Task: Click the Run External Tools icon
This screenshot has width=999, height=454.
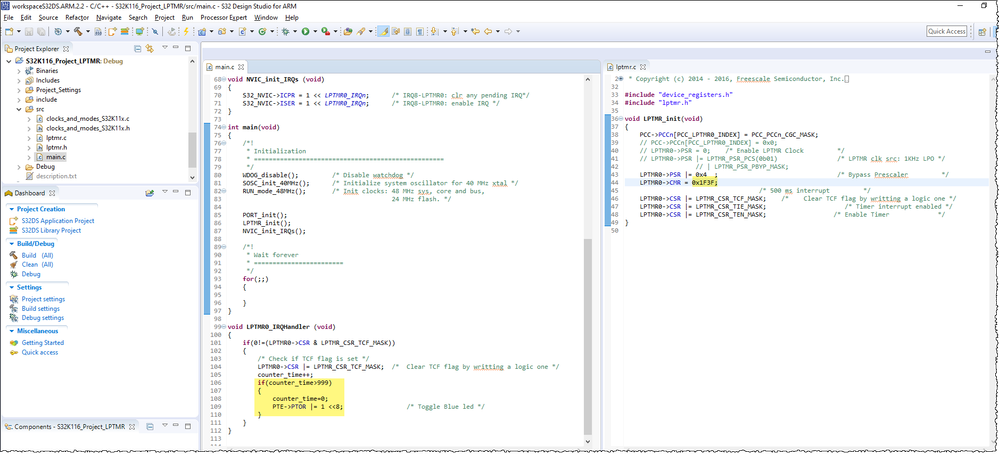Action: [x=325, y=31]
